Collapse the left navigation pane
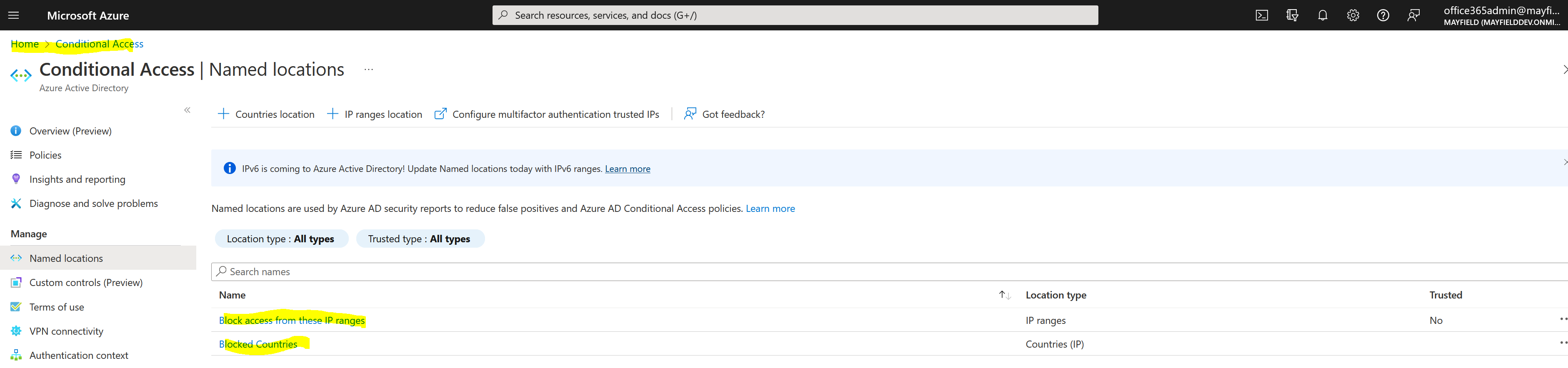Viewport: 1568px width, 368px height. click(188, 110)
